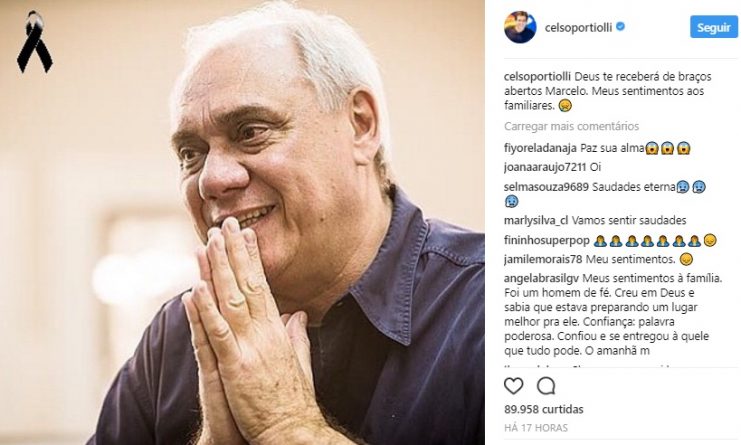Click the main post photo
741x445 pixels.
pos(242,222)
